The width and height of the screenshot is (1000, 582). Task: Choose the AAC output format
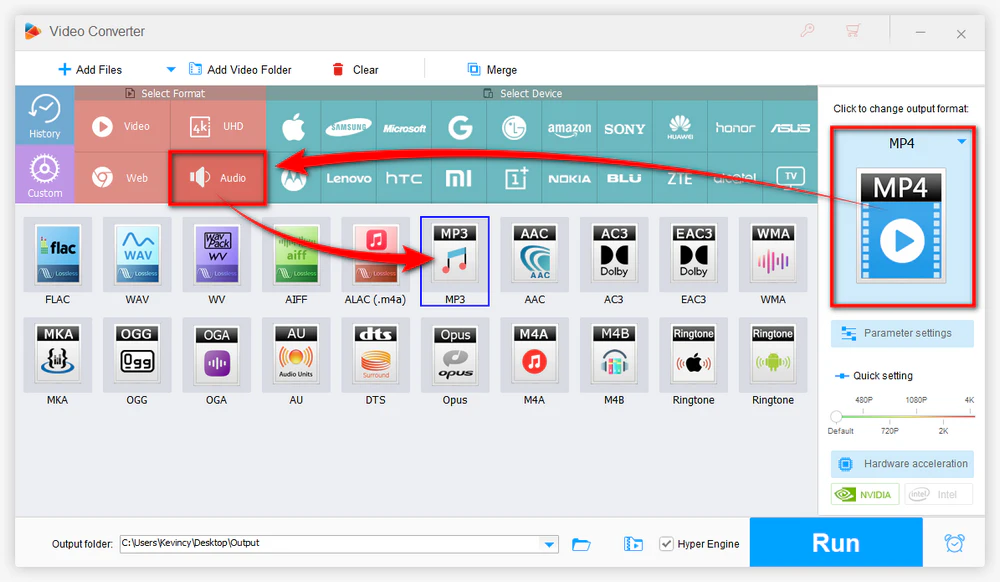[535, 260]
